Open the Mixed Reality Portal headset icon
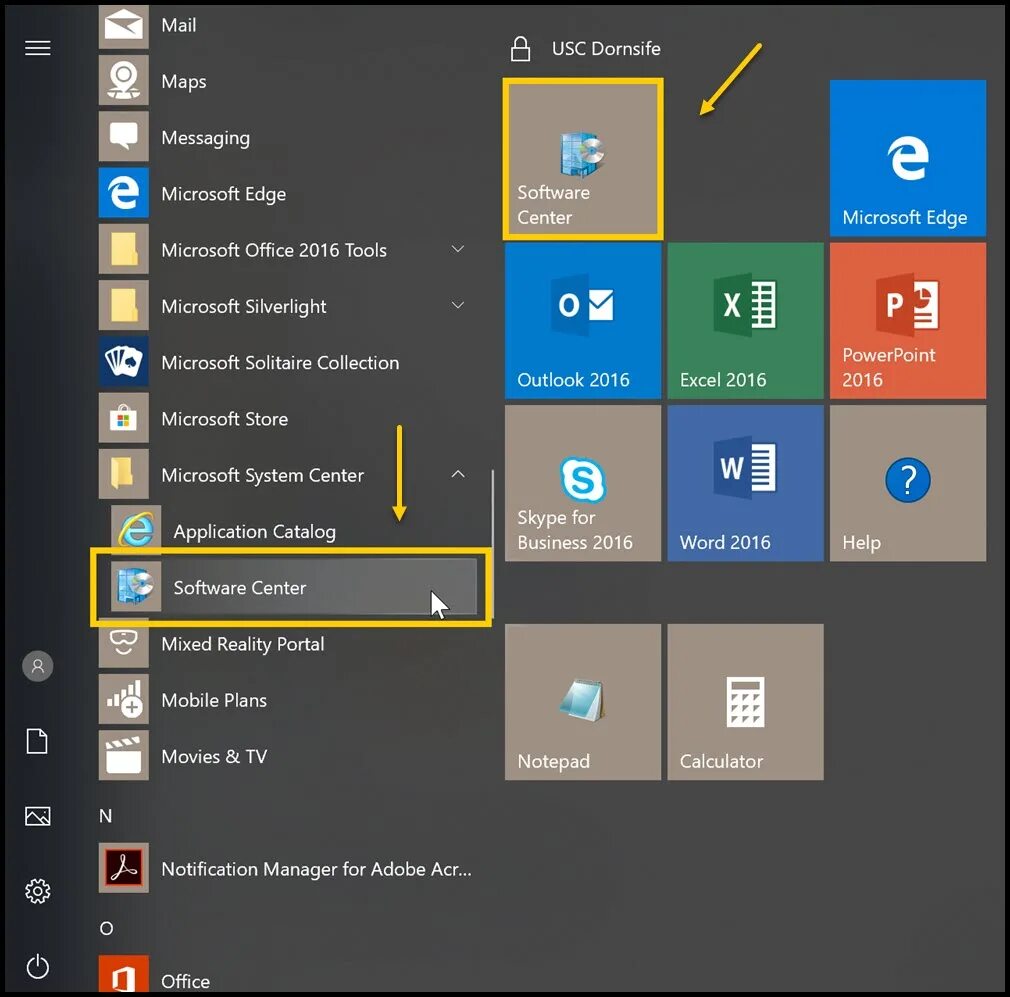This screenshot has height=997, width=1010. coord(123,643)
